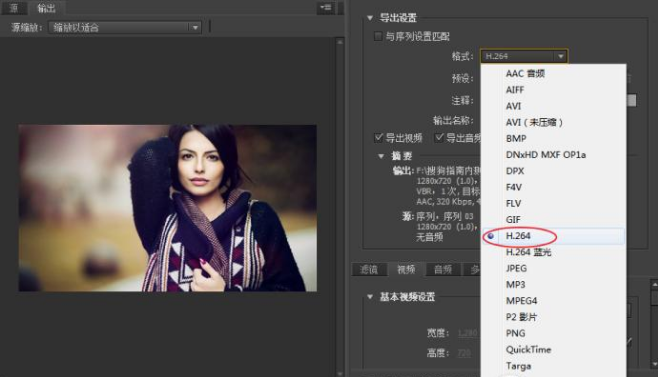Open the 源缩放 (source scaling) dropdown
Image resolution: width=658 pixels, height=377 pixels.
coord(125,28)
